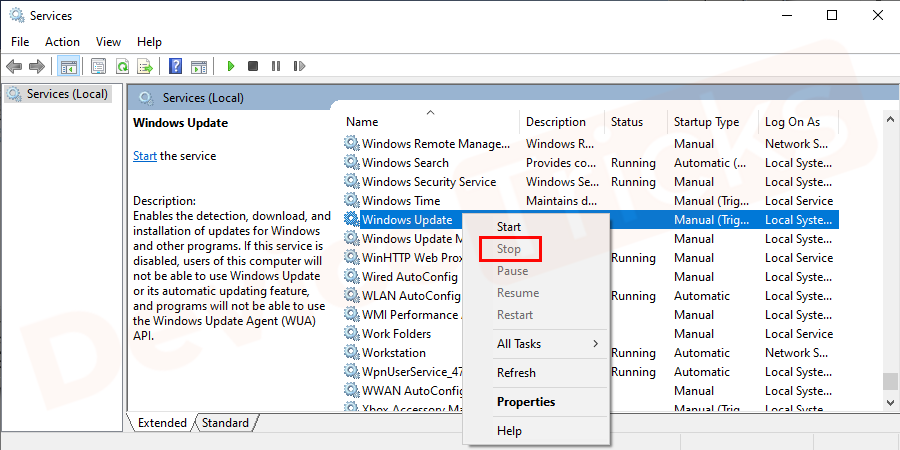The width and height of the screenshot is (900, 450).
Task: Click the vertical scrollbar thumb in services list
Action: pos(889,382)
